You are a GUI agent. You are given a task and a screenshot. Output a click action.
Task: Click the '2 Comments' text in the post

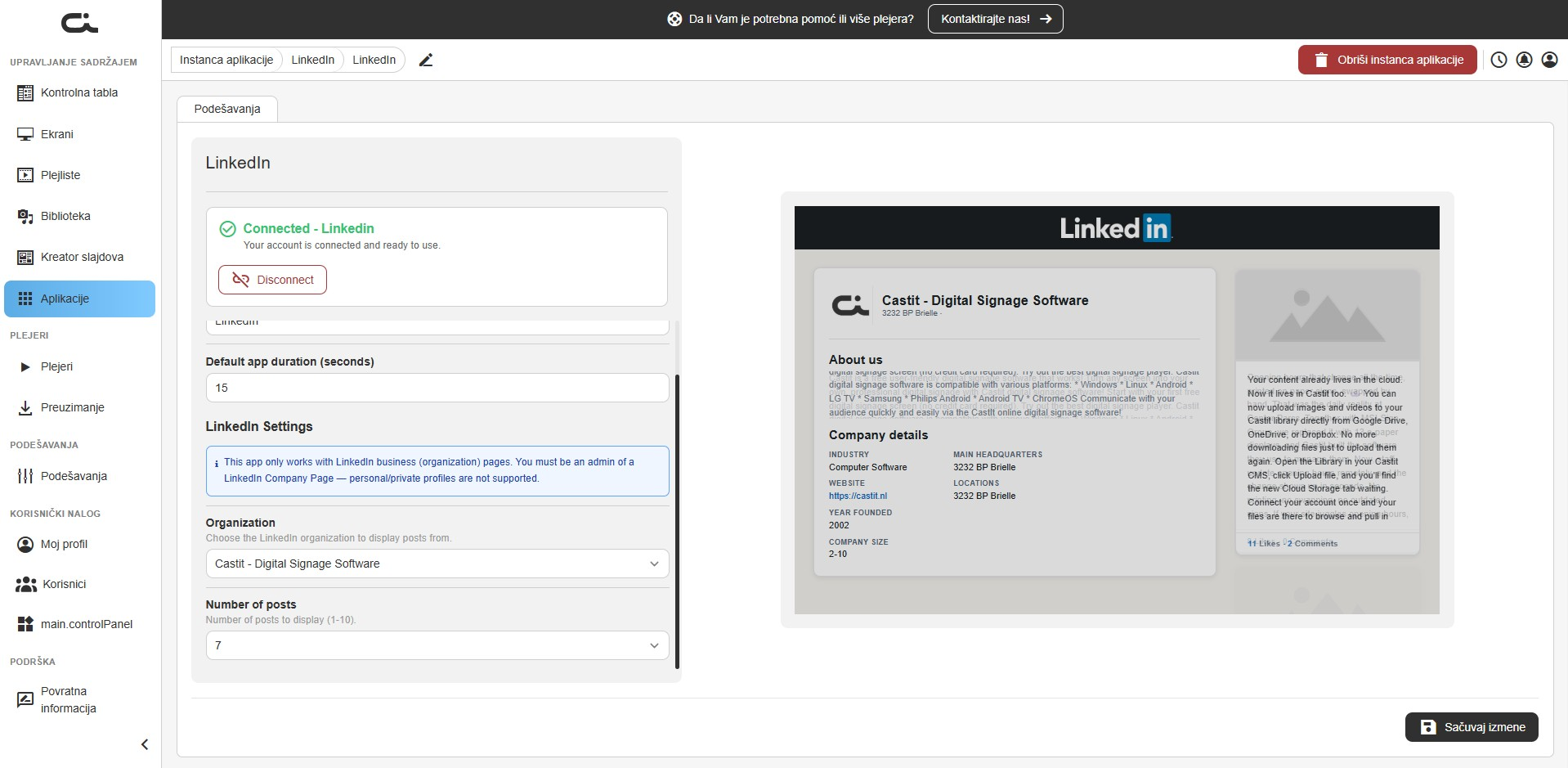click(1312, 543)
